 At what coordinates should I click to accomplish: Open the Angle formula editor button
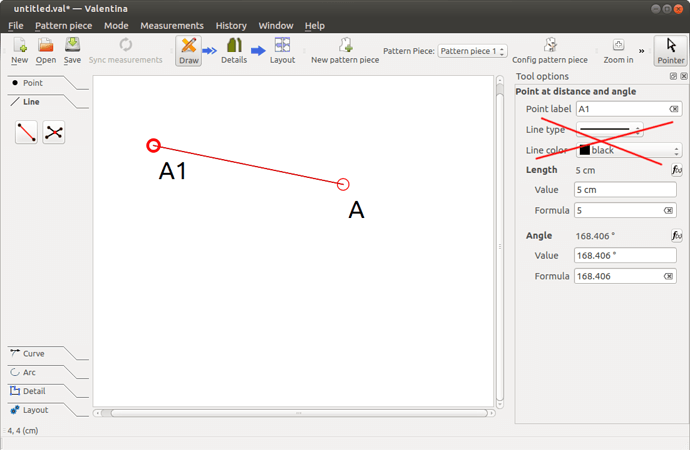(x=677, y=236)
